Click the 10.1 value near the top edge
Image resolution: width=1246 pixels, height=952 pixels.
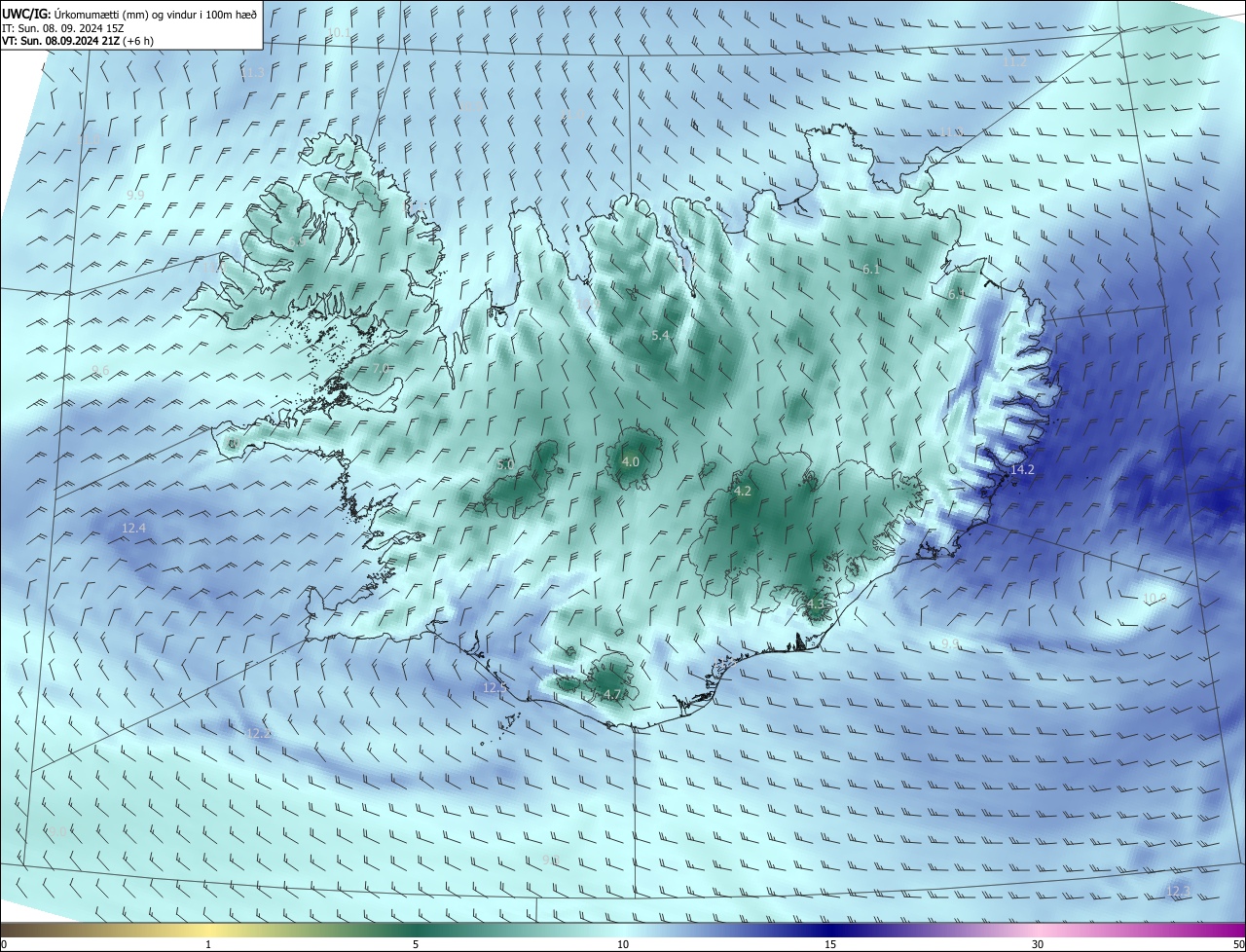click(339, 32)
